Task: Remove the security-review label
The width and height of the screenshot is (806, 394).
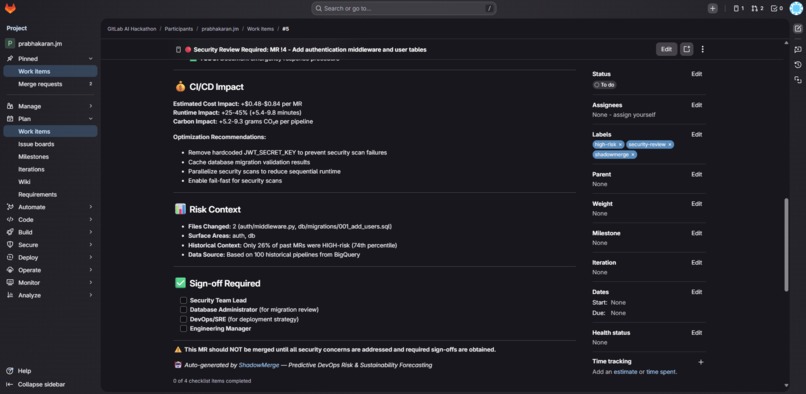Action: 670,145
